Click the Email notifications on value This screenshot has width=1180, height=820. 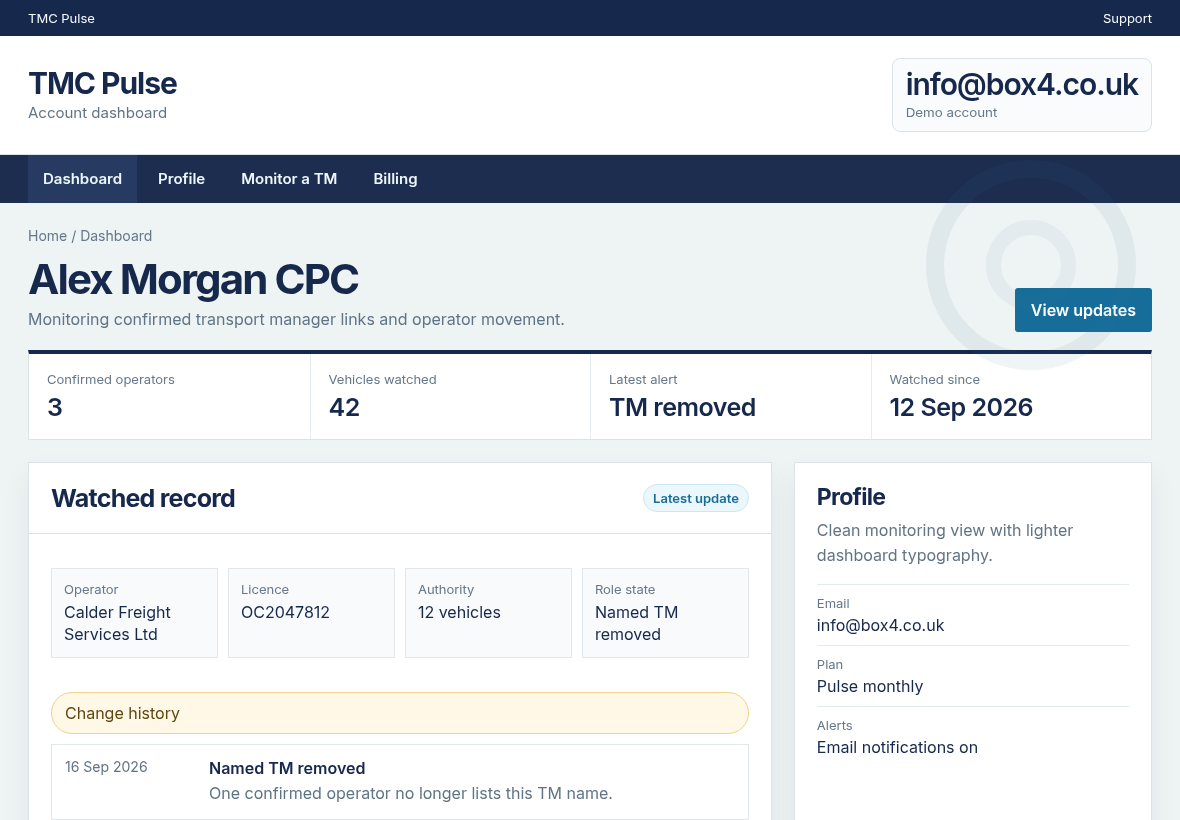pos(897,747)
